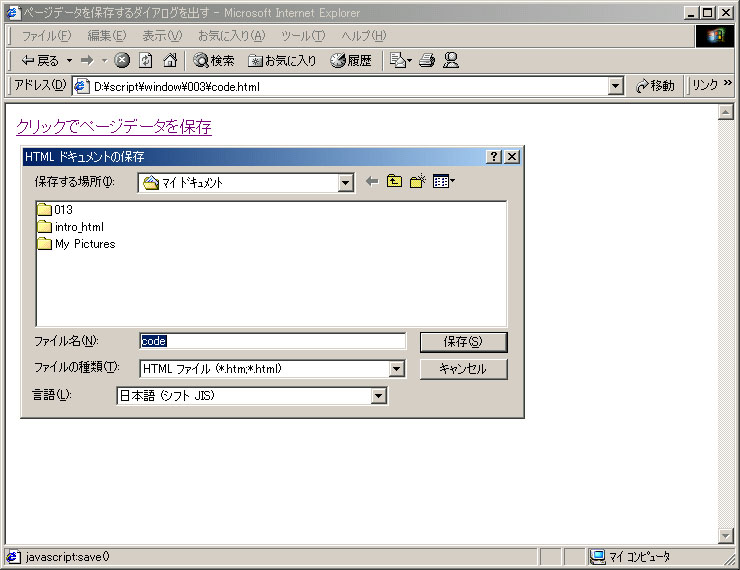
Task: Go to the Home page icon
Action: click(x=170, y=60)
